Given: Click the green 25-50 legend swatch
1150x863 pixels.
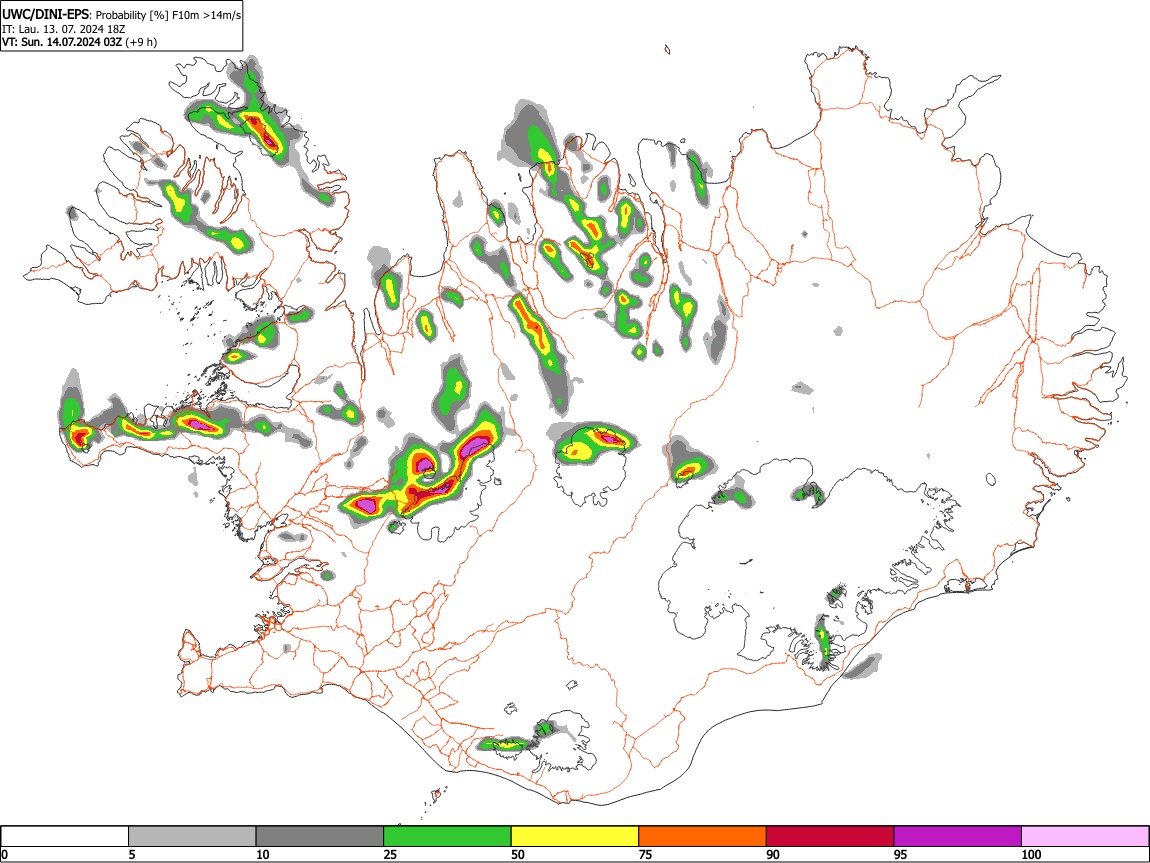Looking at the screenshot, I should pyautogui.click(x=447, y=837).
